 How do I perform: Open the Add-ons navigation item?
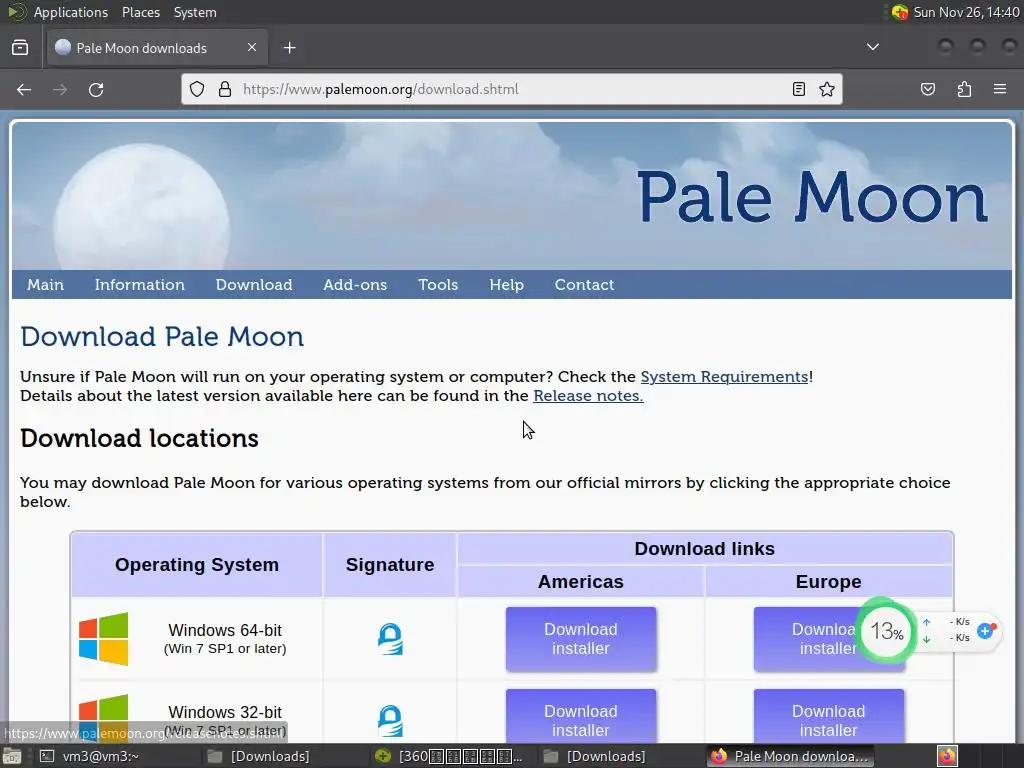pyautogui.click(x=355, y=285)
